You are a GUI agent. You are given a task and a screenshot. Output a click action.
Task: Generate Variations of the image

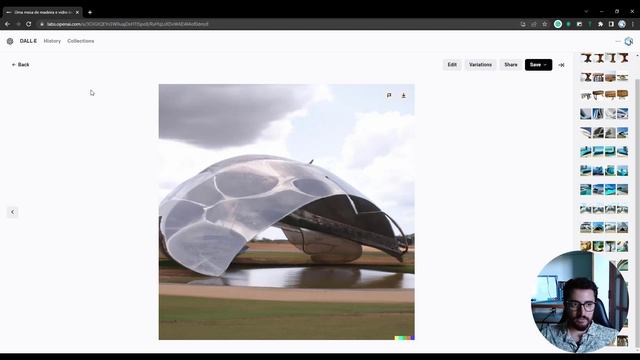click(480, 65)
